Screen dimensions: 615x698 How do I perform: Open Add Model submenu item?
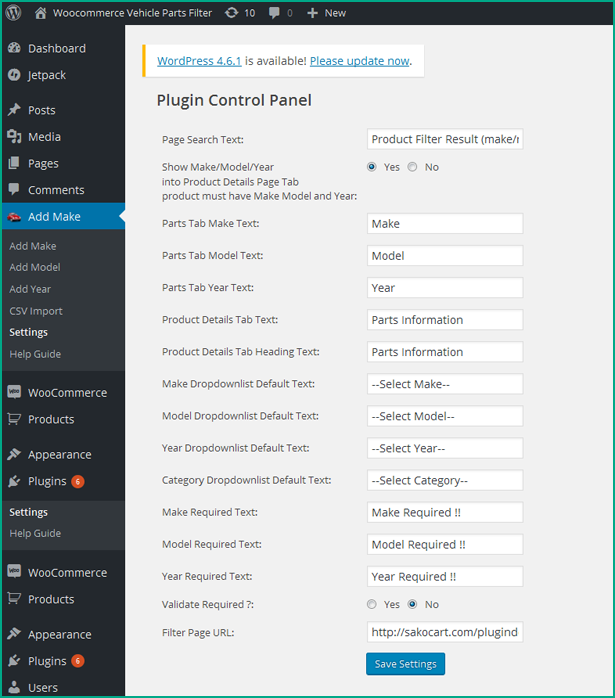coord(35,267)
